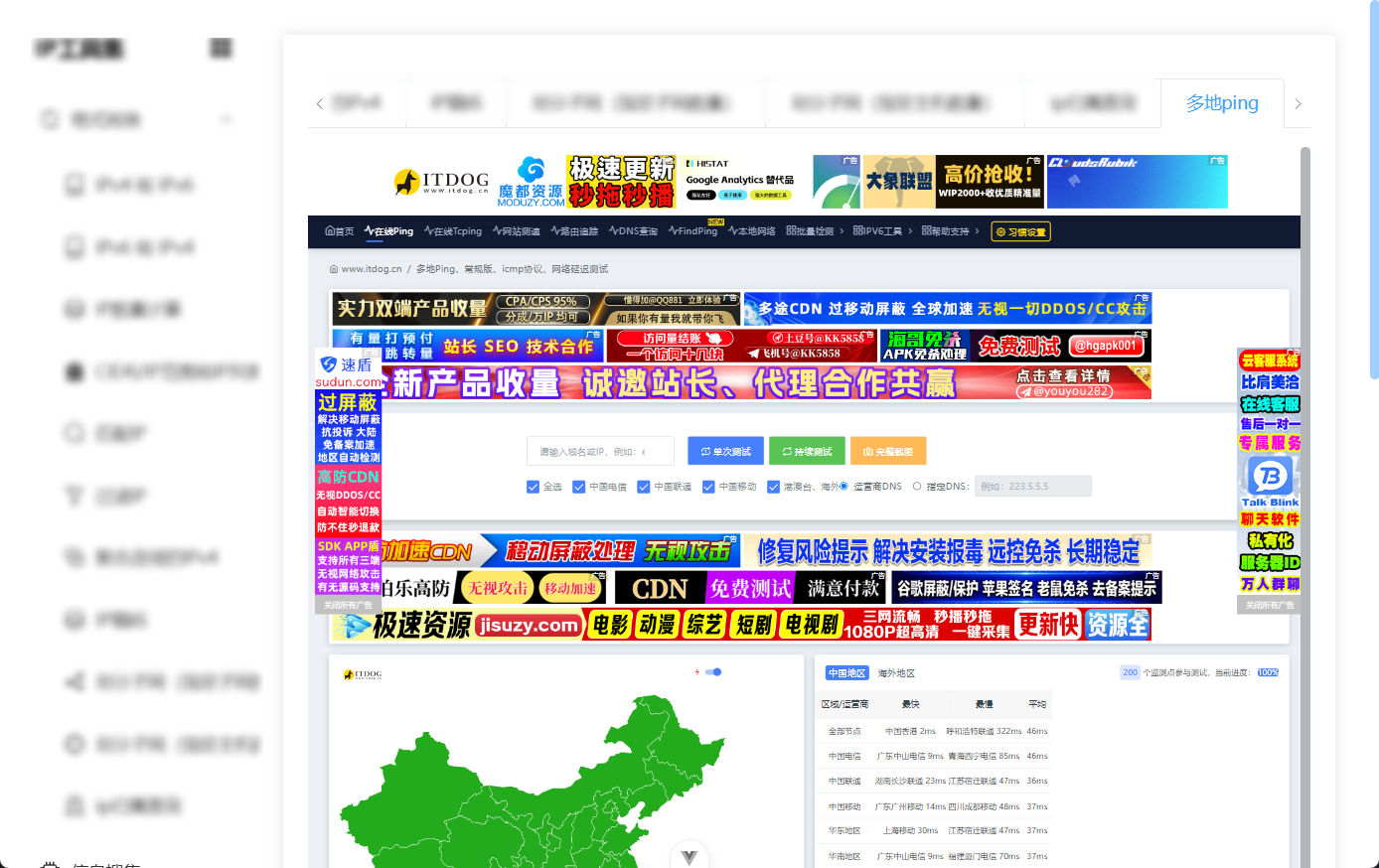This screenshot has width=1379, height=868.
Task: Enable the 全选 checkbox
Action: point(534,486)
